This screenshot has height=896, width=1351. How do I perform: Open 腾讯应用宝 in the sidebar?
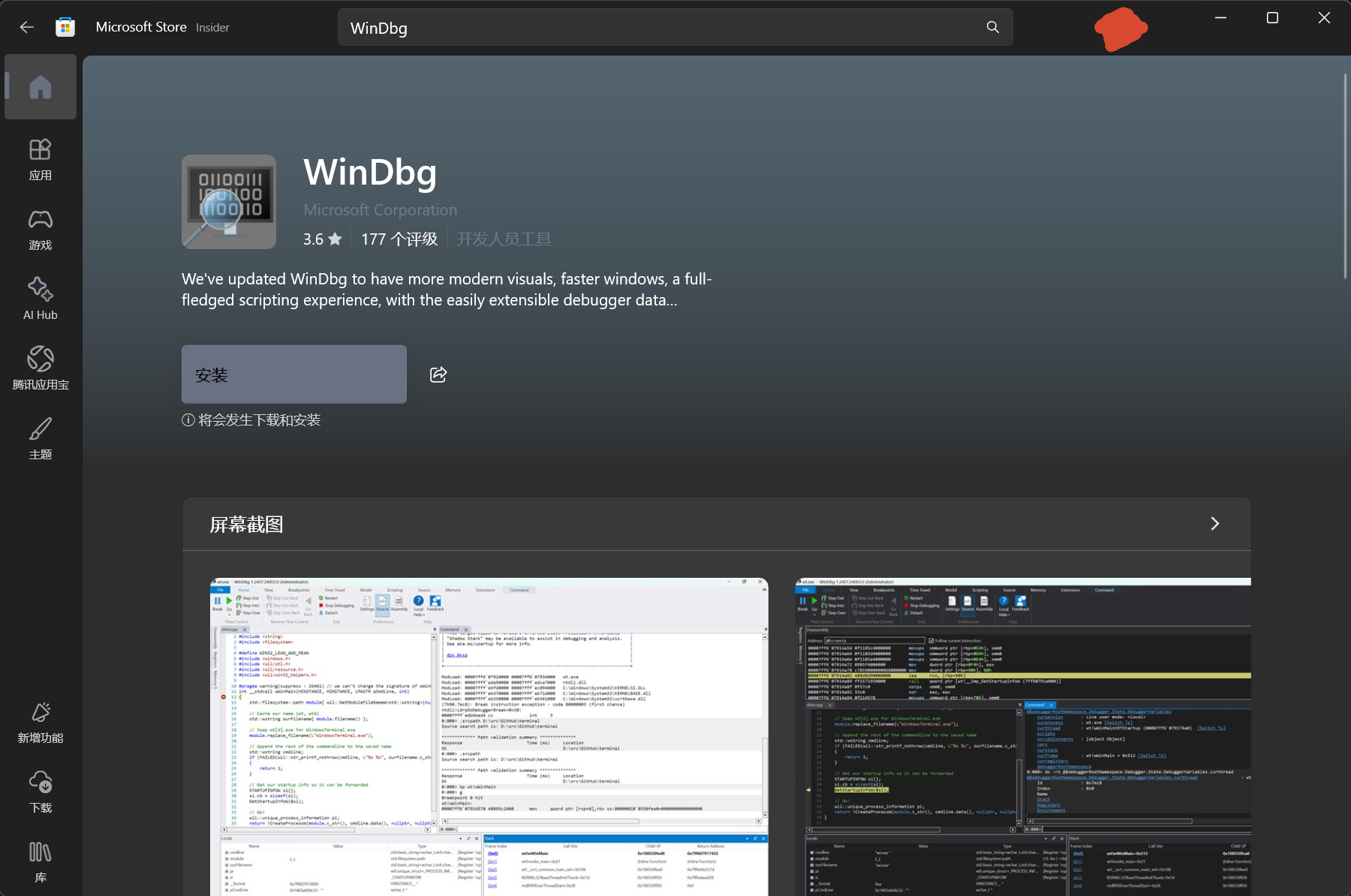(41, 369)
